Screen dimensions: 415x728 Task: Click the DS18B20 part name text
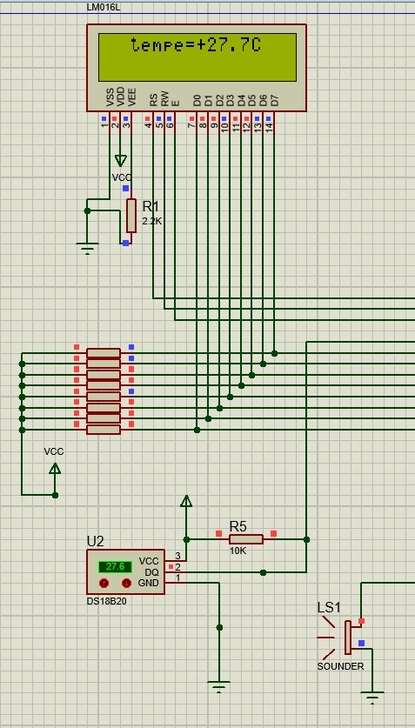pyautogui.click(x=107, y=601)
